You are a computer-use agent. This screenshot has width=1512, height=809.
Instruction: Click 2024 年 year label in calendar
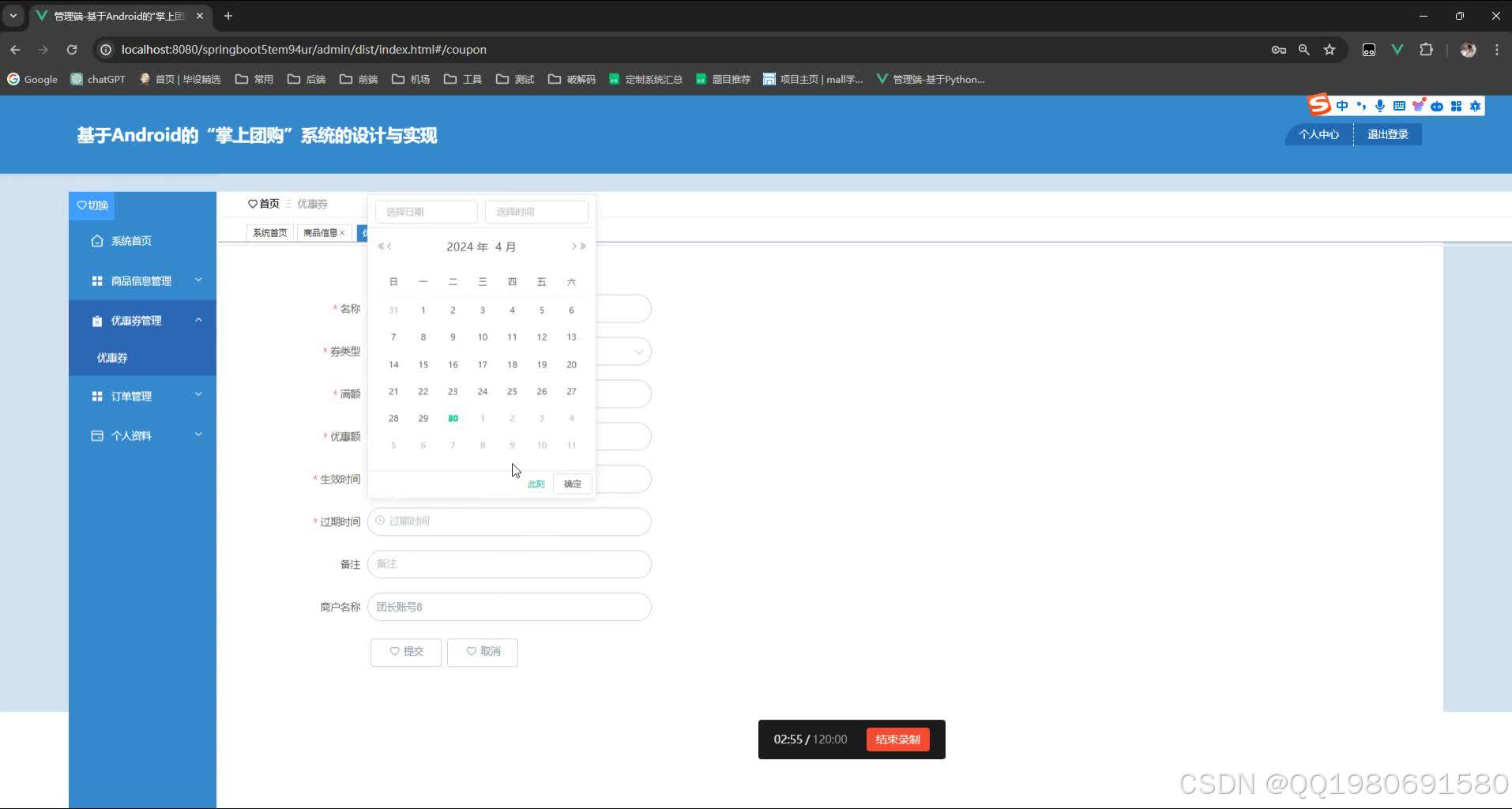click(x=467, y=246)
